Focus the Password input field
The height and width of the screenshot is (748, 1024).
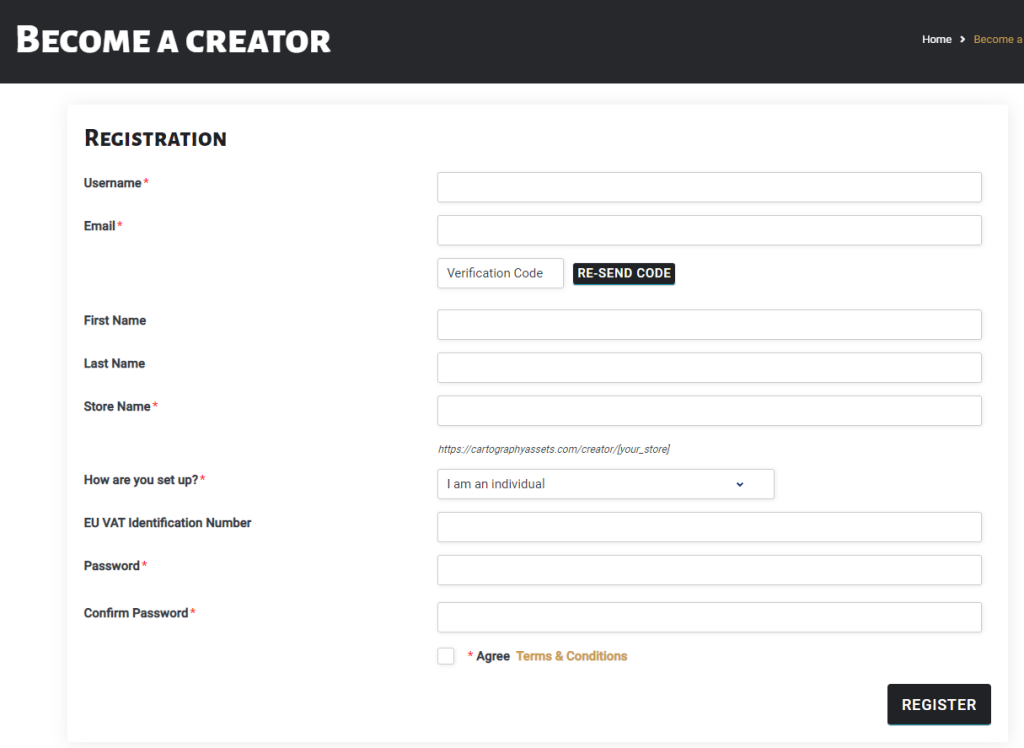tap(709, 570)
